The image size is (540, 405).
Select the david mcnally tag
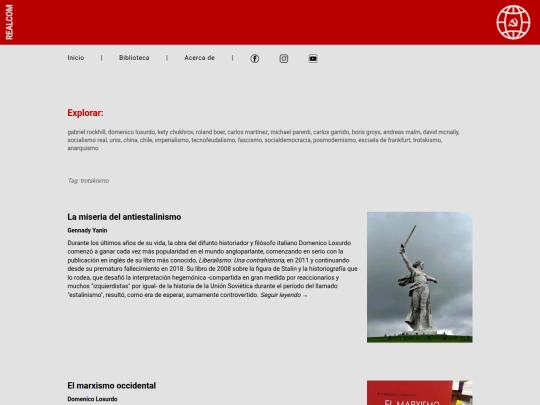[440, 132]
